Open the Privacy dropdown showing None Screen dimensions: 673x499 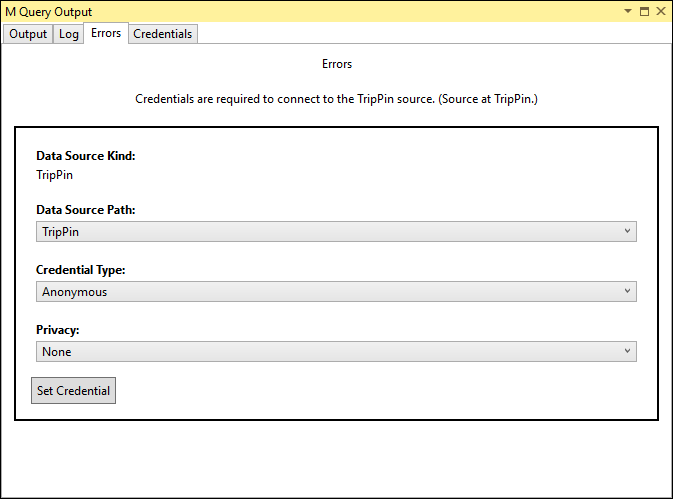tap(336, 352)
